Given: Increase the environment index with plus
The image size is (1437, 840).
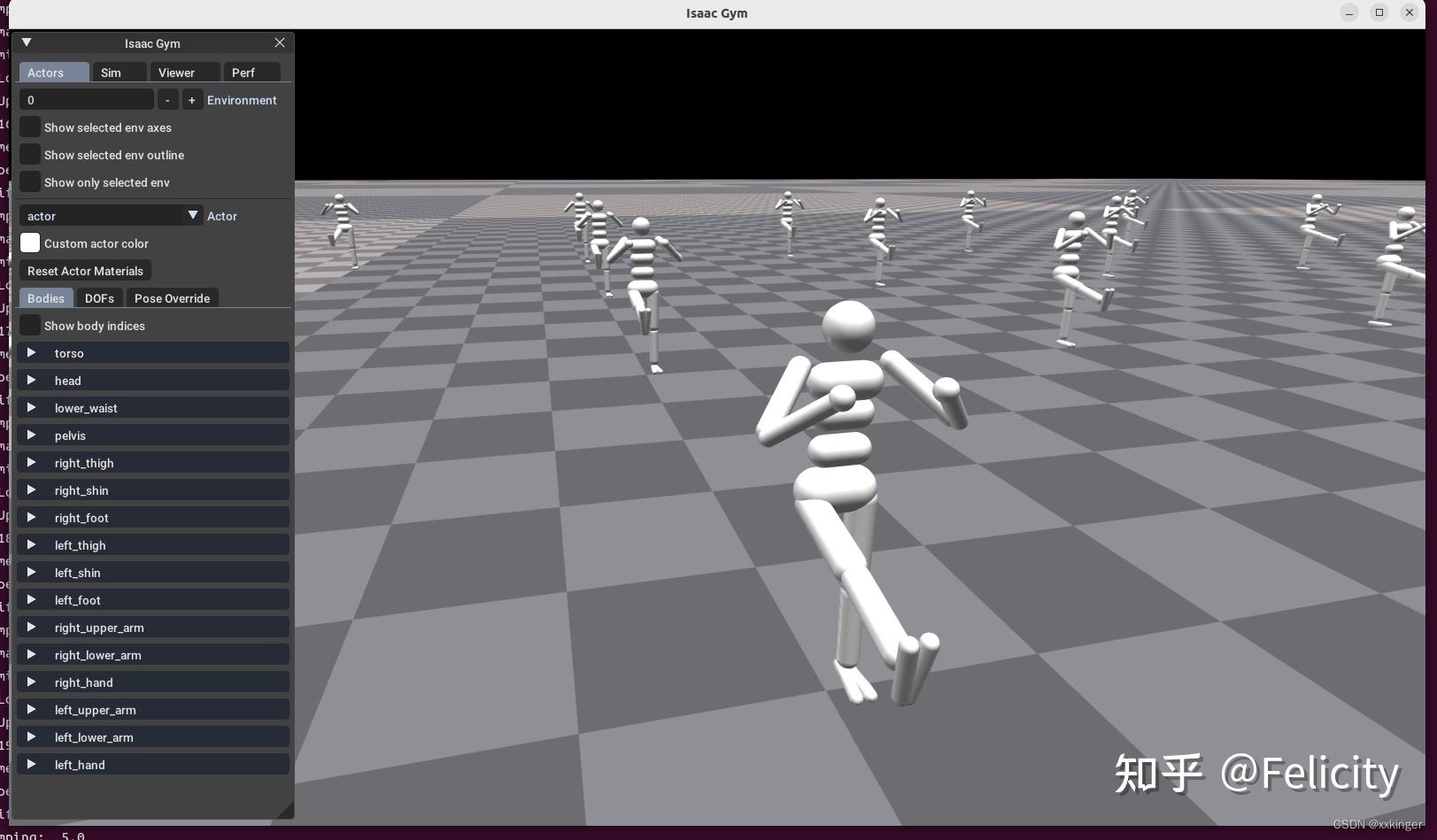Looking at the screenshot, I should pos(192,100).
